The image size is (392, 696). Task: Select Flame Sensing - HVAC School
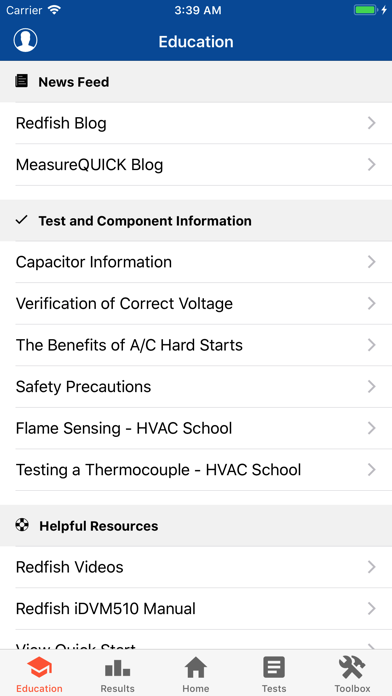coord(196,428)
